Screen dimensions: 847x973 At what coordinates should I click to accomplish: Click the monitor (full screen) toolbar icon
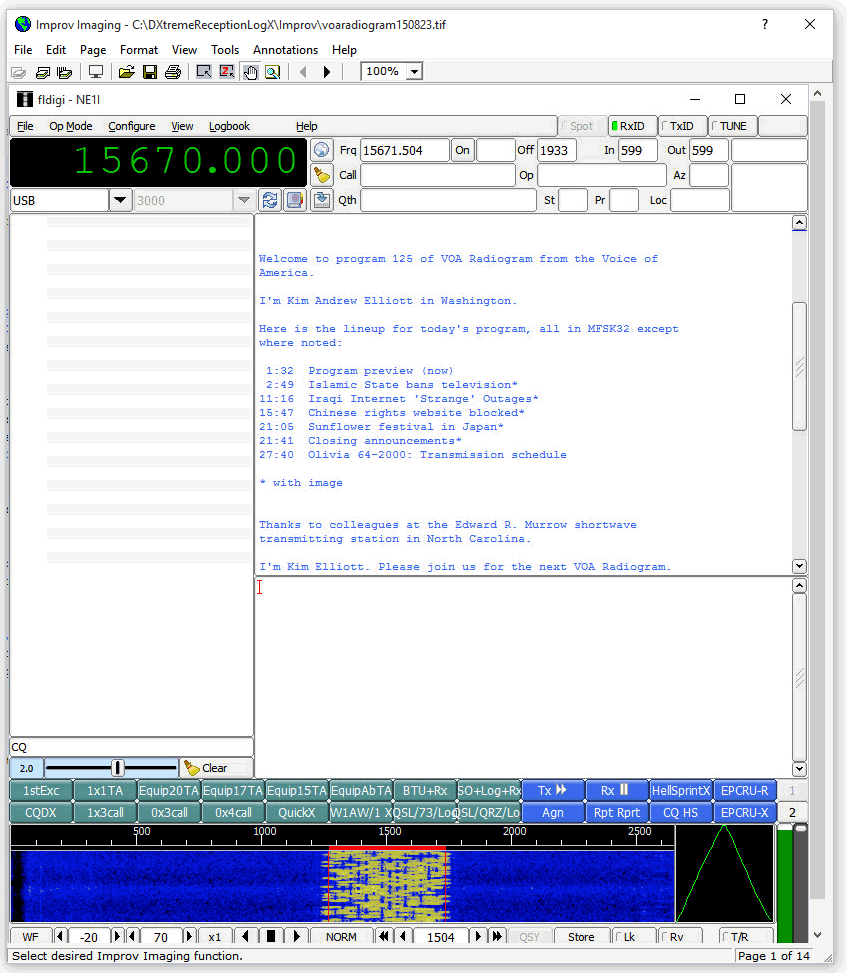pos(96,72)
